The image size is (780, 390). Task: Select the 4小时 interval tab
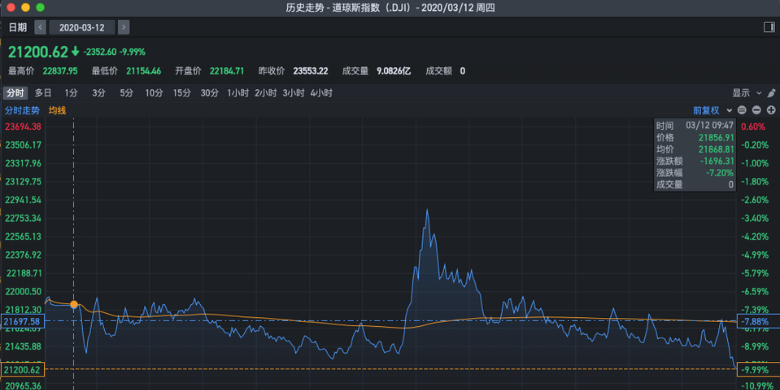321,93
